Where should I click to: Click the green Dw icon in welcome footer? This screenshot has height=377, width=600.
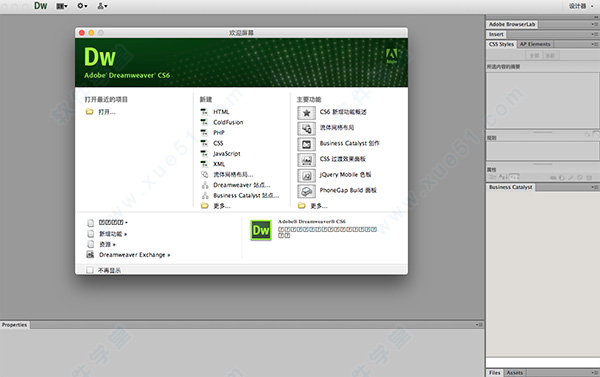261,230
